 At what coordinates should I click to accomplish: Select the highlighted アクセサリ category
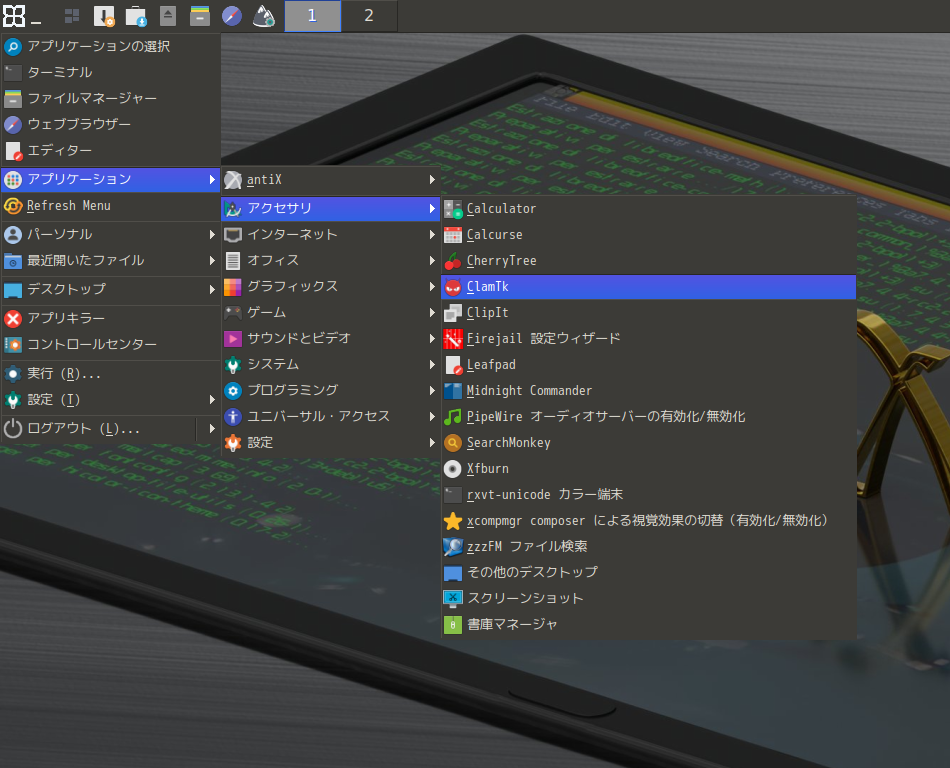pos(330,208)
